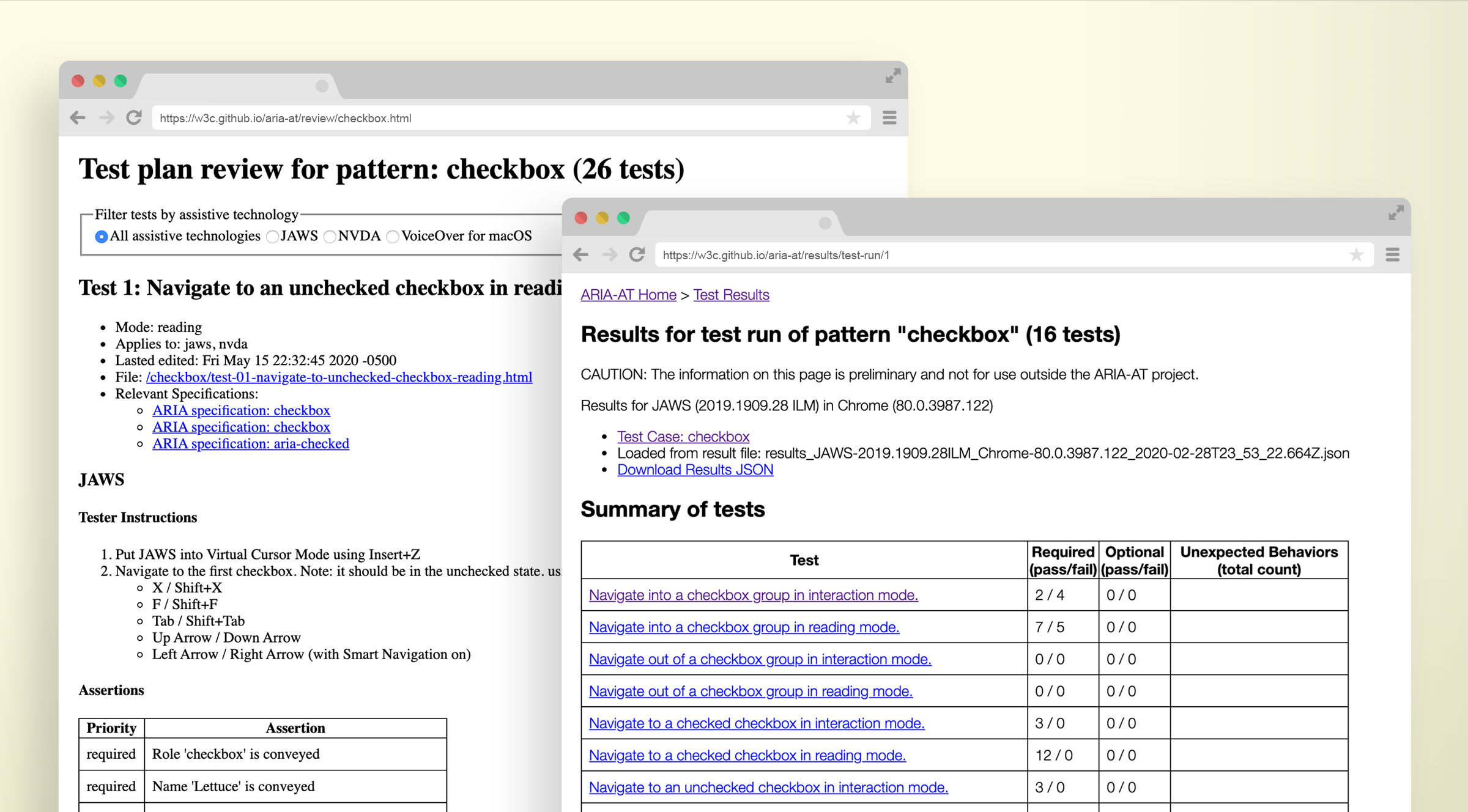Screen dimensions: 1468x812
Task: Choose NVDA radio button filter
Action: tap(330, 237)
